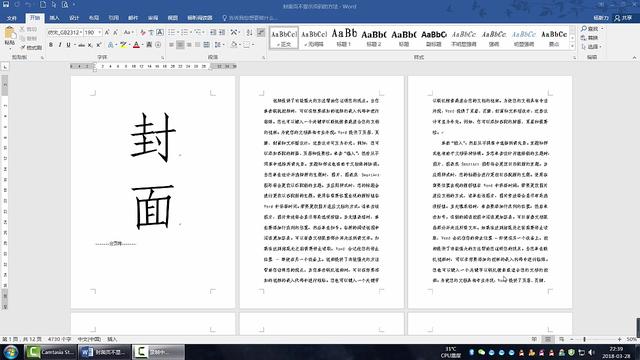The height and width of the screenshot is (360, 640).
Task: Toggle Show/Hide paragraph marks
Action: pos(261,32)
